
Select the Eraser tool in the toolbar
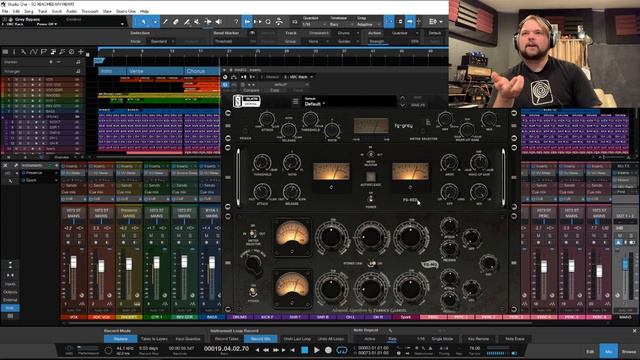176,22
